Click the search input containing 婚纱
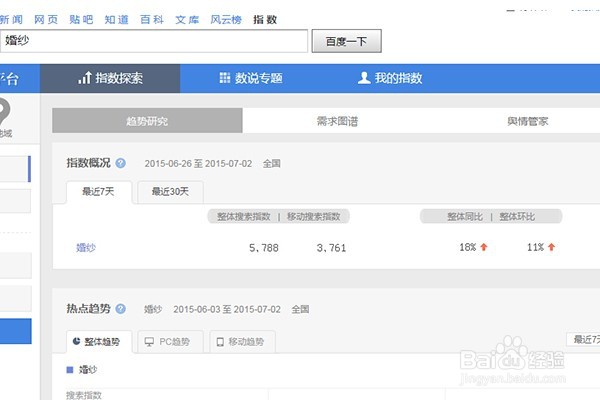The height and width of the screenshot is (400, 600). 154,41
